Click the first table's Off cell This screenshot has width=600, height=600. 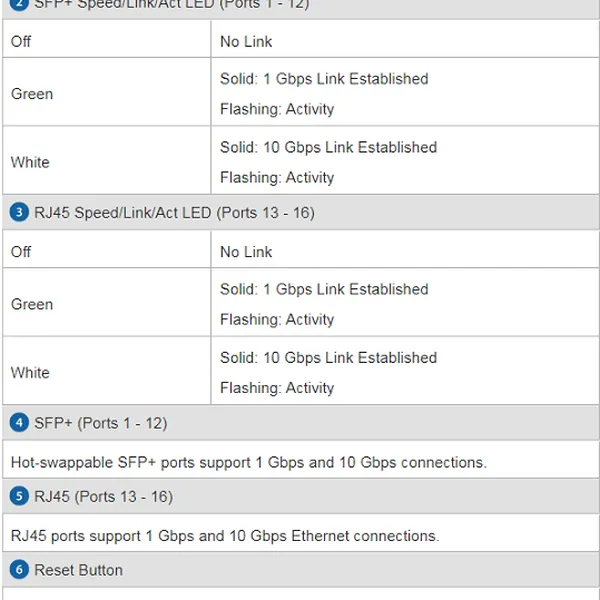pos(21,42)
